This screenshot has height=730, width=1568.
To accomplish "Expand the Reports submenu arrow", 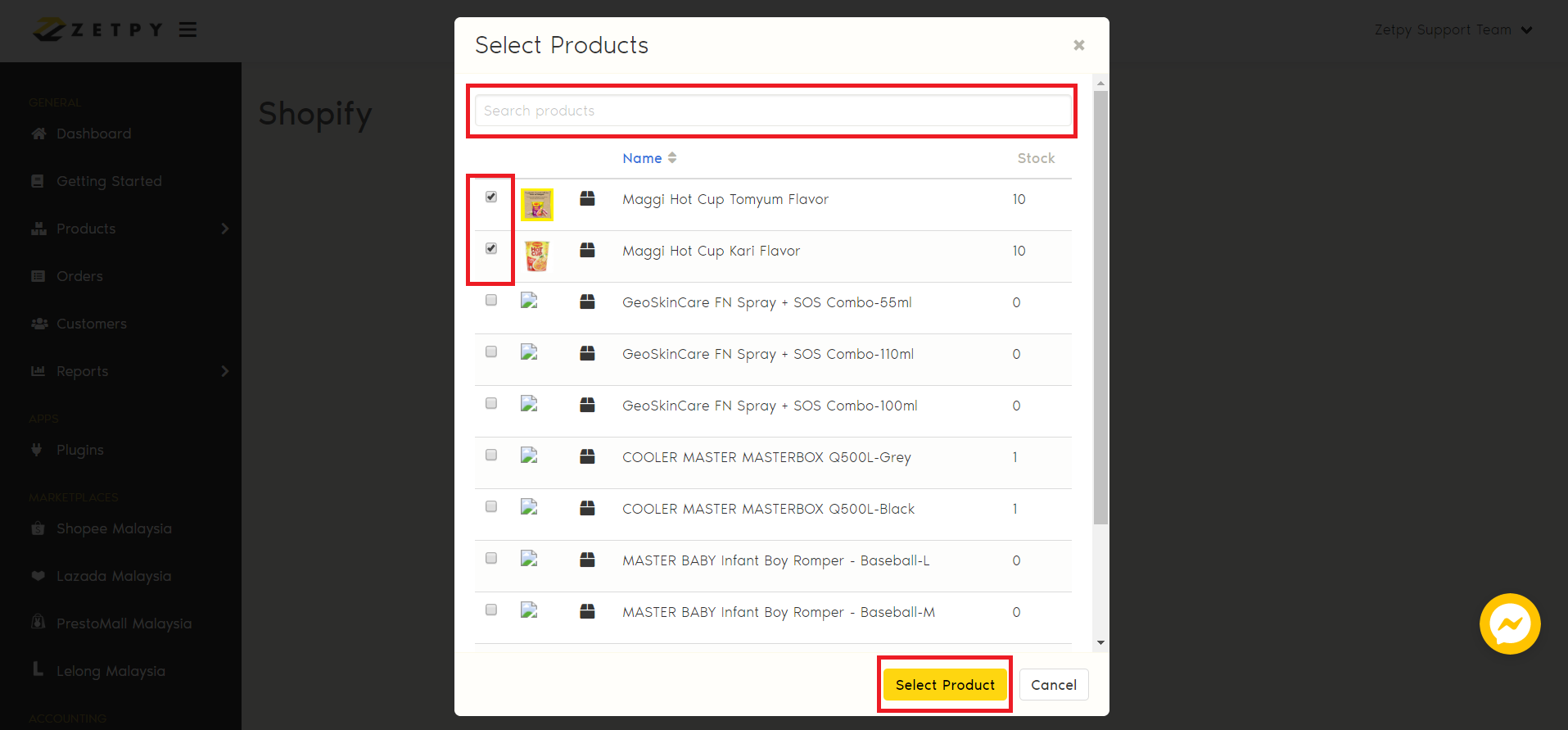I will (x=224, y=371).
